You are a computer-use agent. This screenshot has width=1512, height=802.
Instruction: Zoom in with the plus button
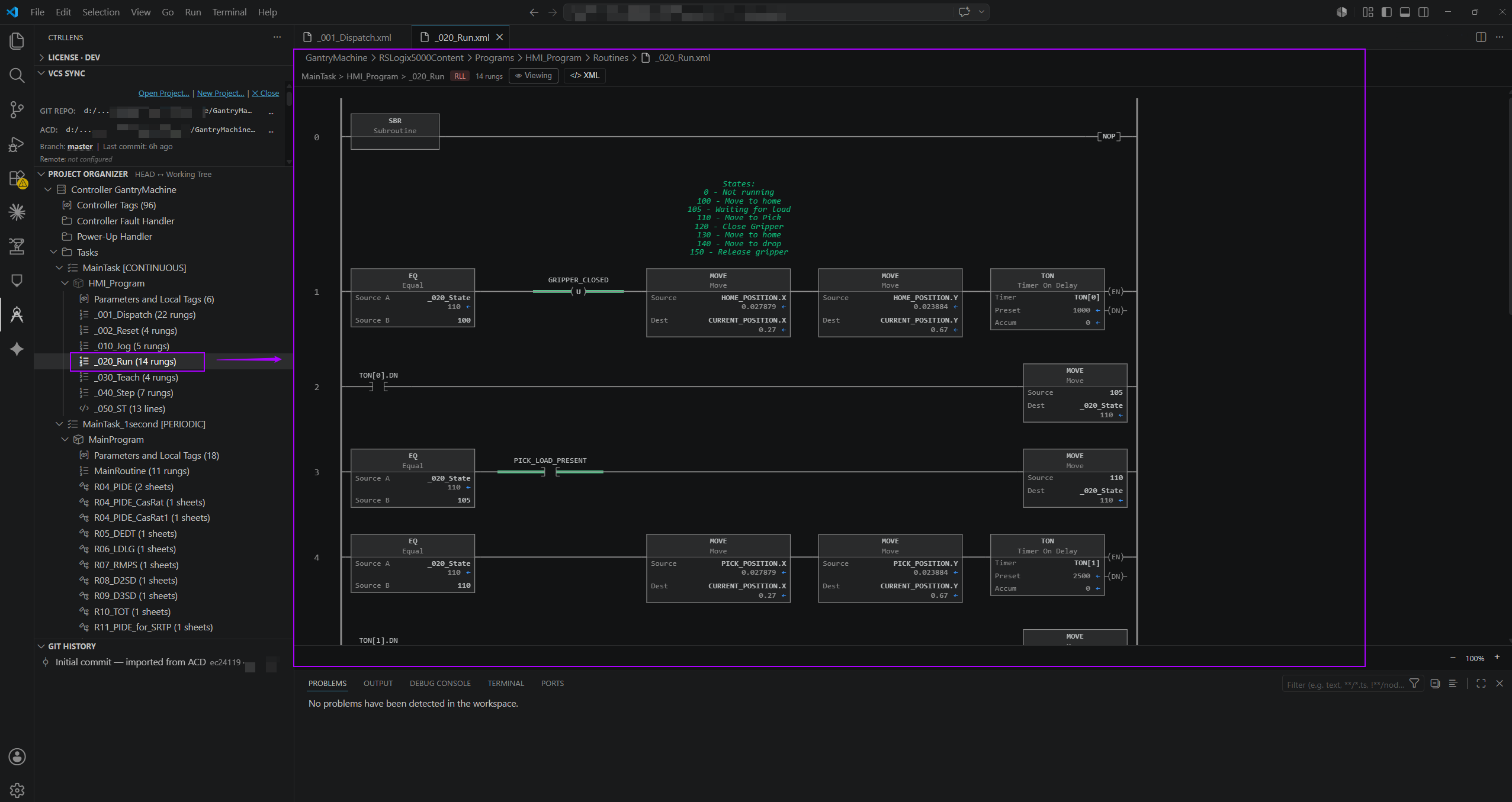click(1497, 657)
